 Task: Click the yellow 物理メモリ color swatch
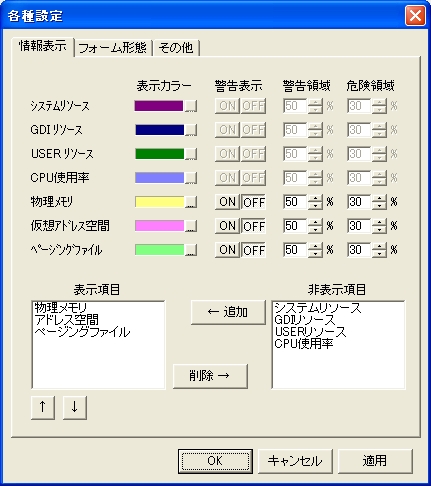(160, 202)
